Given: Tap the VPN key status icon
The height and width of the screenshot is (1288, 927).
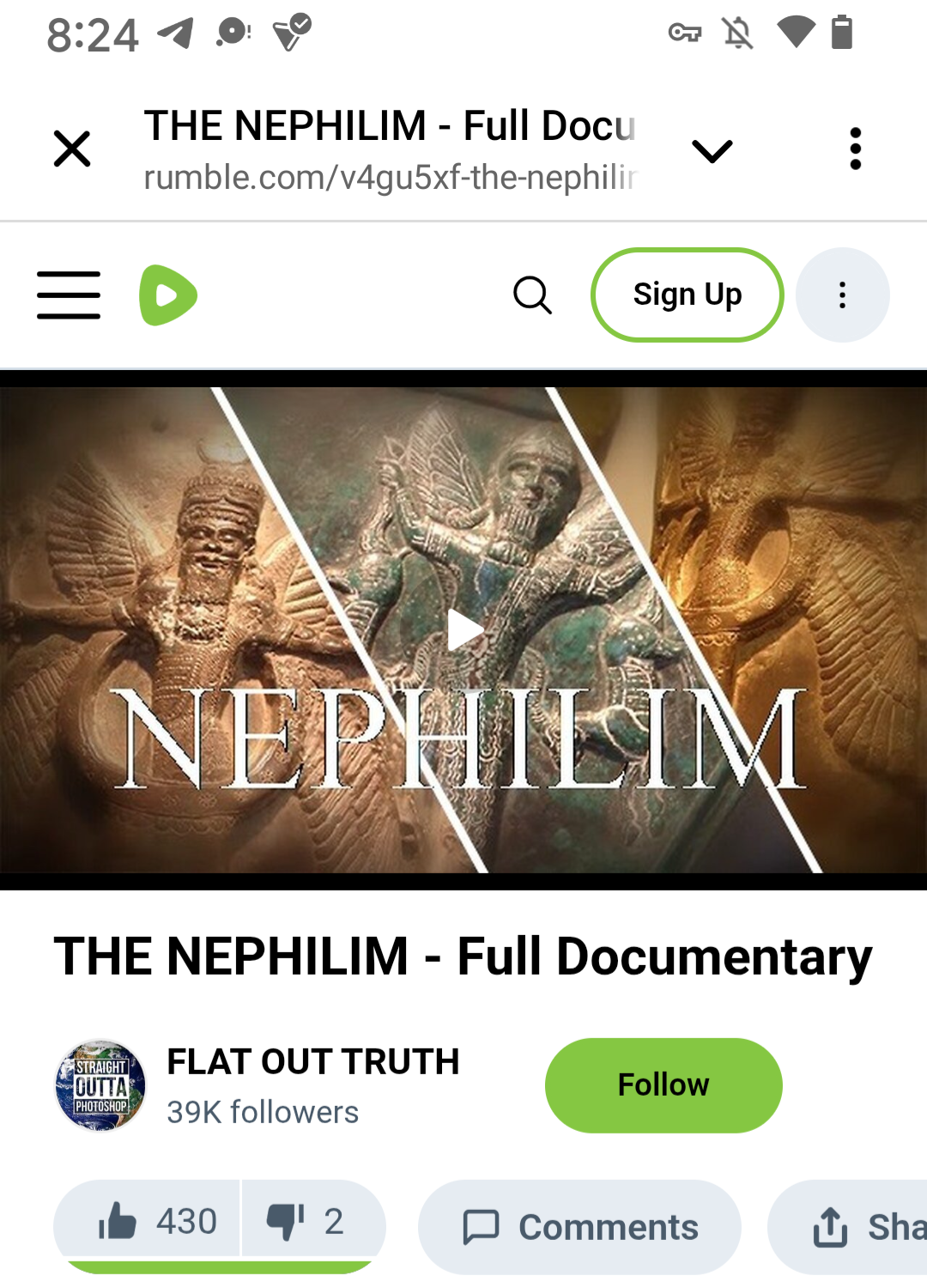Looking at the screenshot, I should [x=685, y=33].
